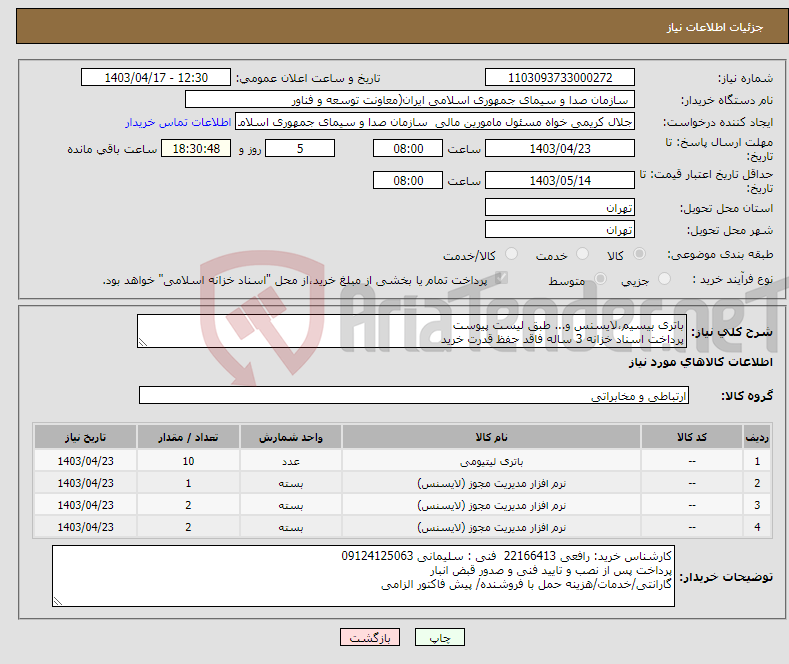Click the goods group ارتباطی و مخابراتی field
Screen dimensions: 789x664
click(414, 395)
